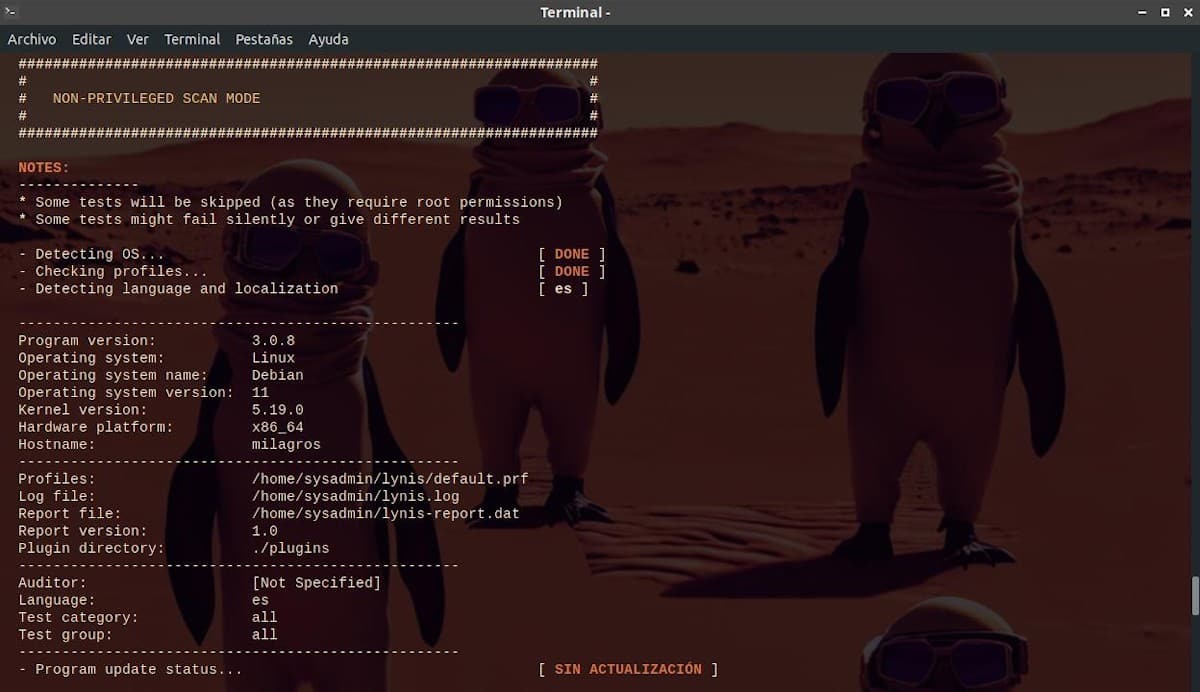Click the vertical scrollbar thumb
Screen dimensions: 1200x692
point(1194,596)
